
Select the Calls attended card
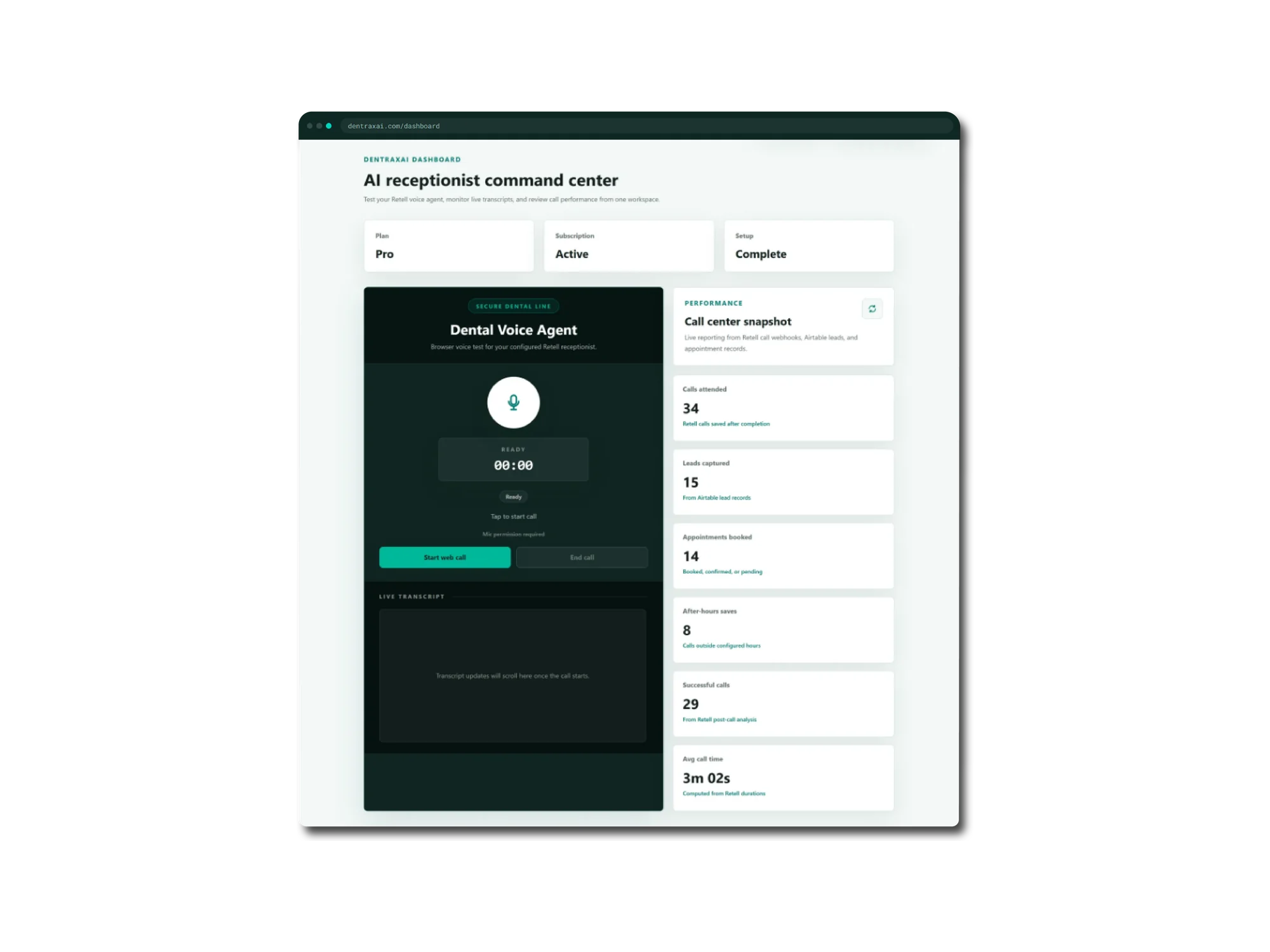coord(783,408)
